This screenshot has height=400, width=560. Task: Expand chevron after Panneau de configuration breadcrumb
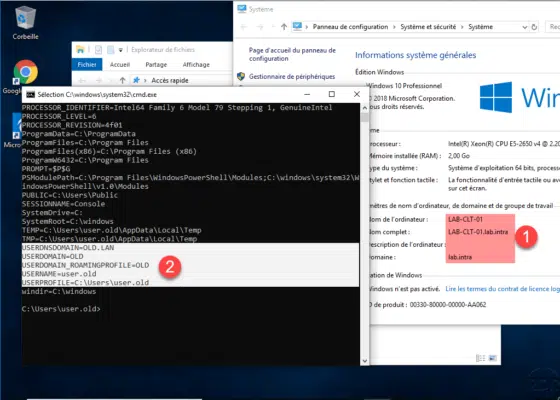click(394, 27)
